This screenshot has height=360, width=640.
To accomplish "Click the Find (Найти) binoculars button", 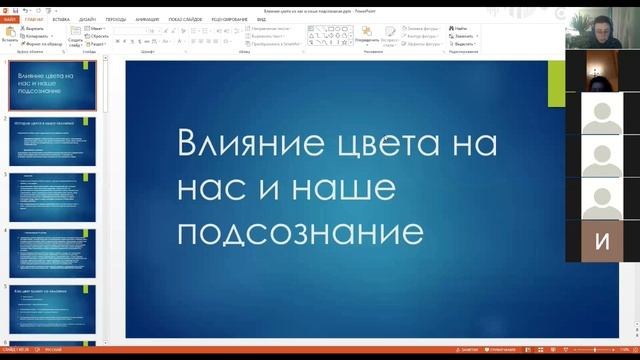I will tap(458, 29).
